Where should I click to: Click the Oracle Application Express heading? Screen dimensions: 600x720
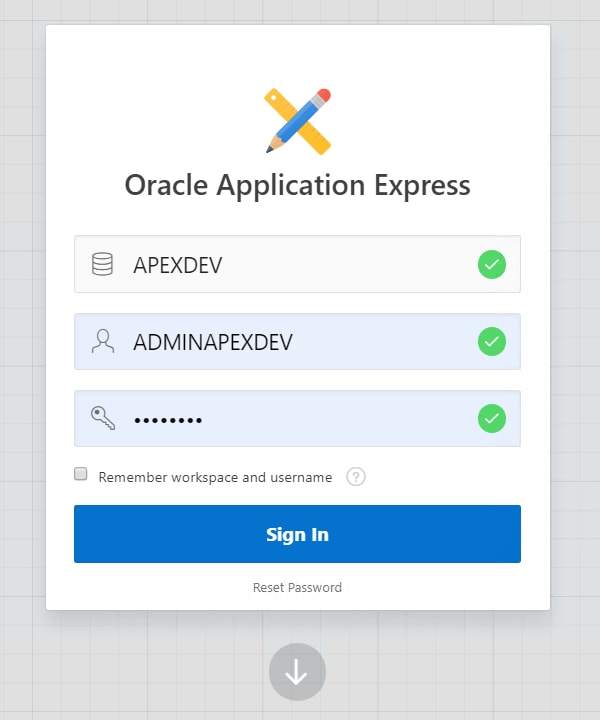297,185
